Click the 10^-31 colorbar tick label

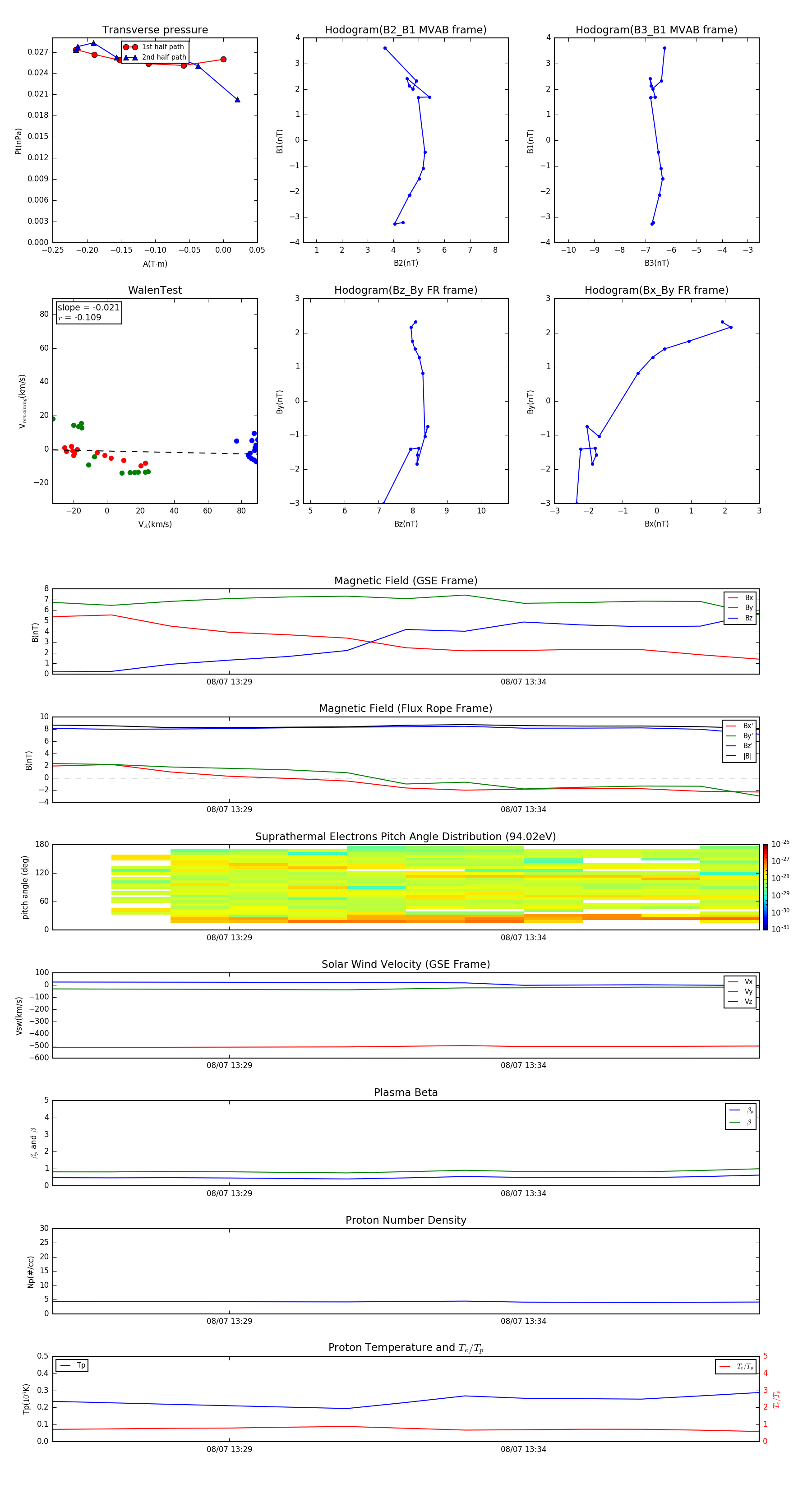(780, 929)
